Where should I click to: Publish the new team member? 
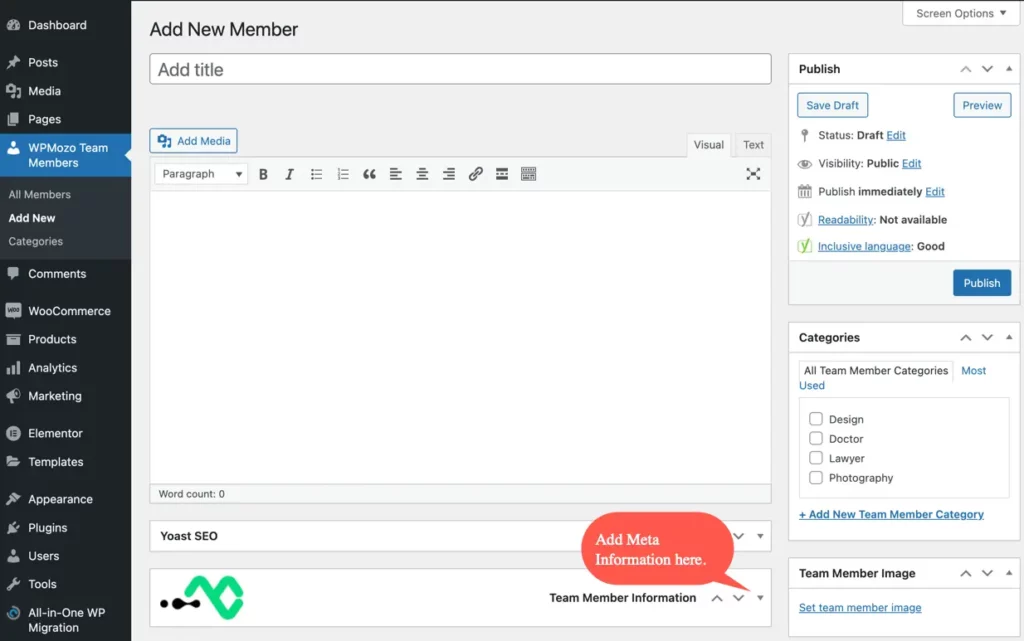(982, 283)
